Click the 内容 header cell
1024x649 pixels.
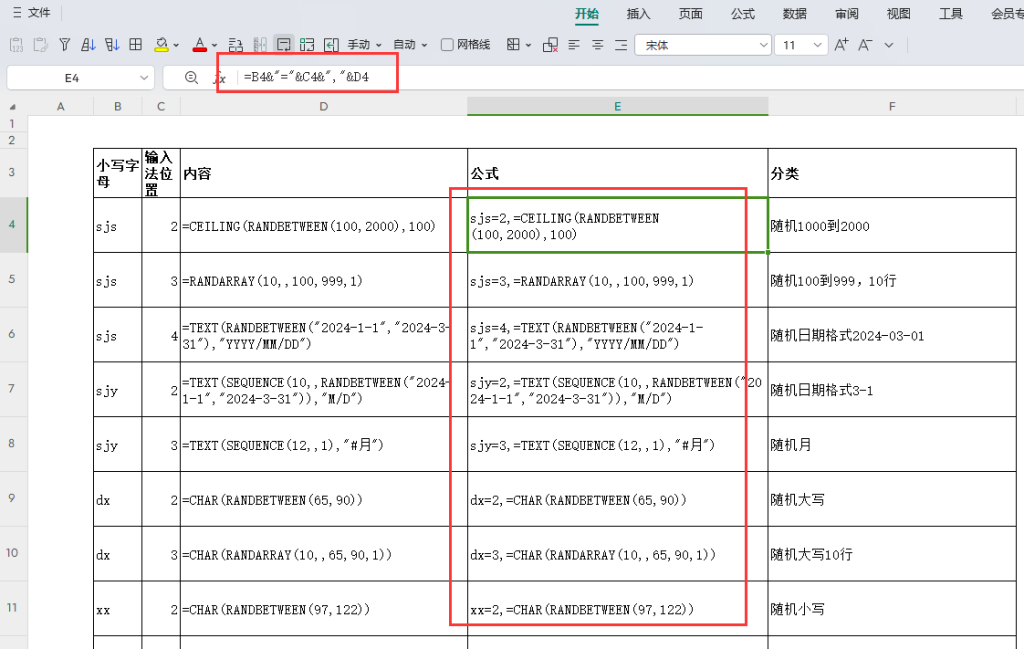pos(324,173)
